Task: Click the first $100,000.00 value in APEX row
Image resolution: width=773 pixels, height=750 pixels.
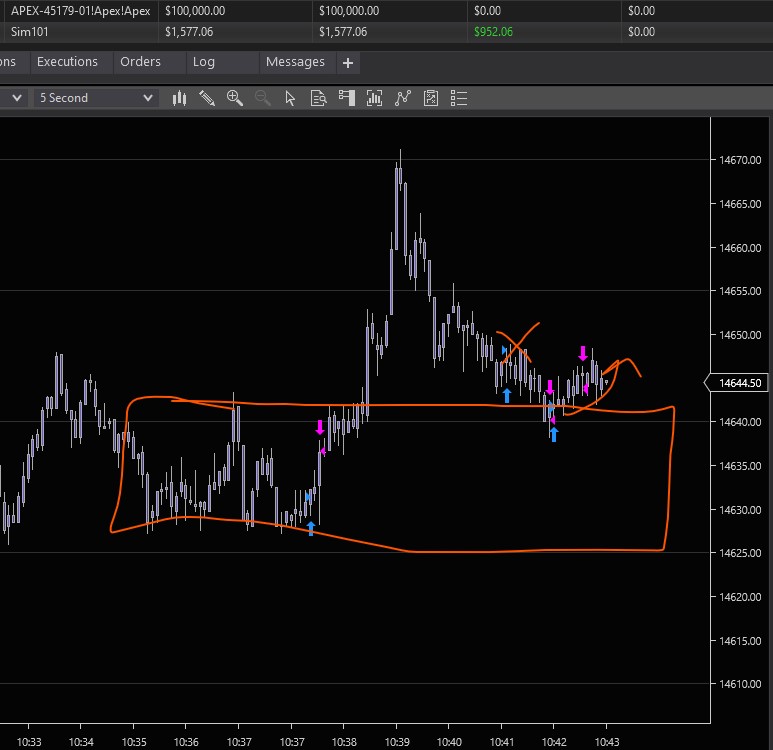Action: [195, 11]
